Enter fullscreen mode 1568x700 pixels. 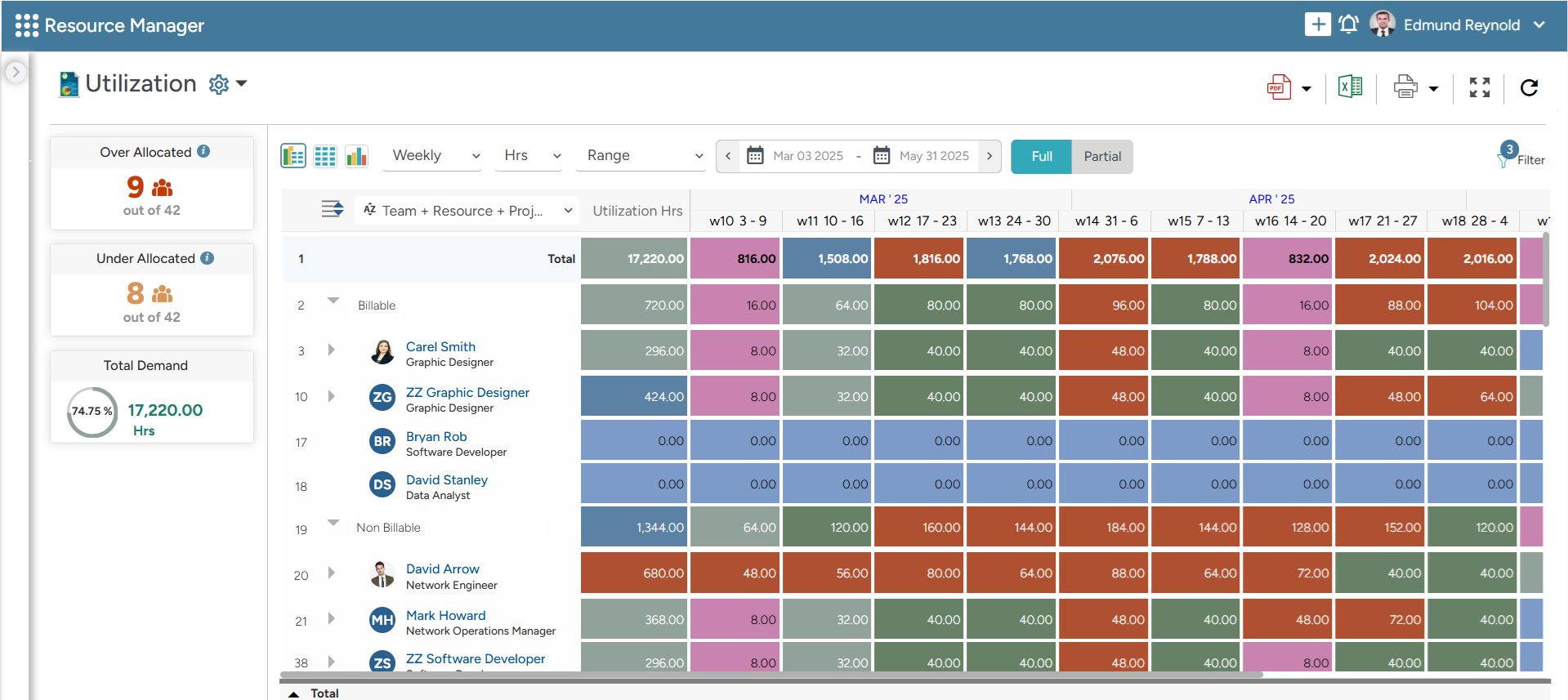[x=1480, y=87]
